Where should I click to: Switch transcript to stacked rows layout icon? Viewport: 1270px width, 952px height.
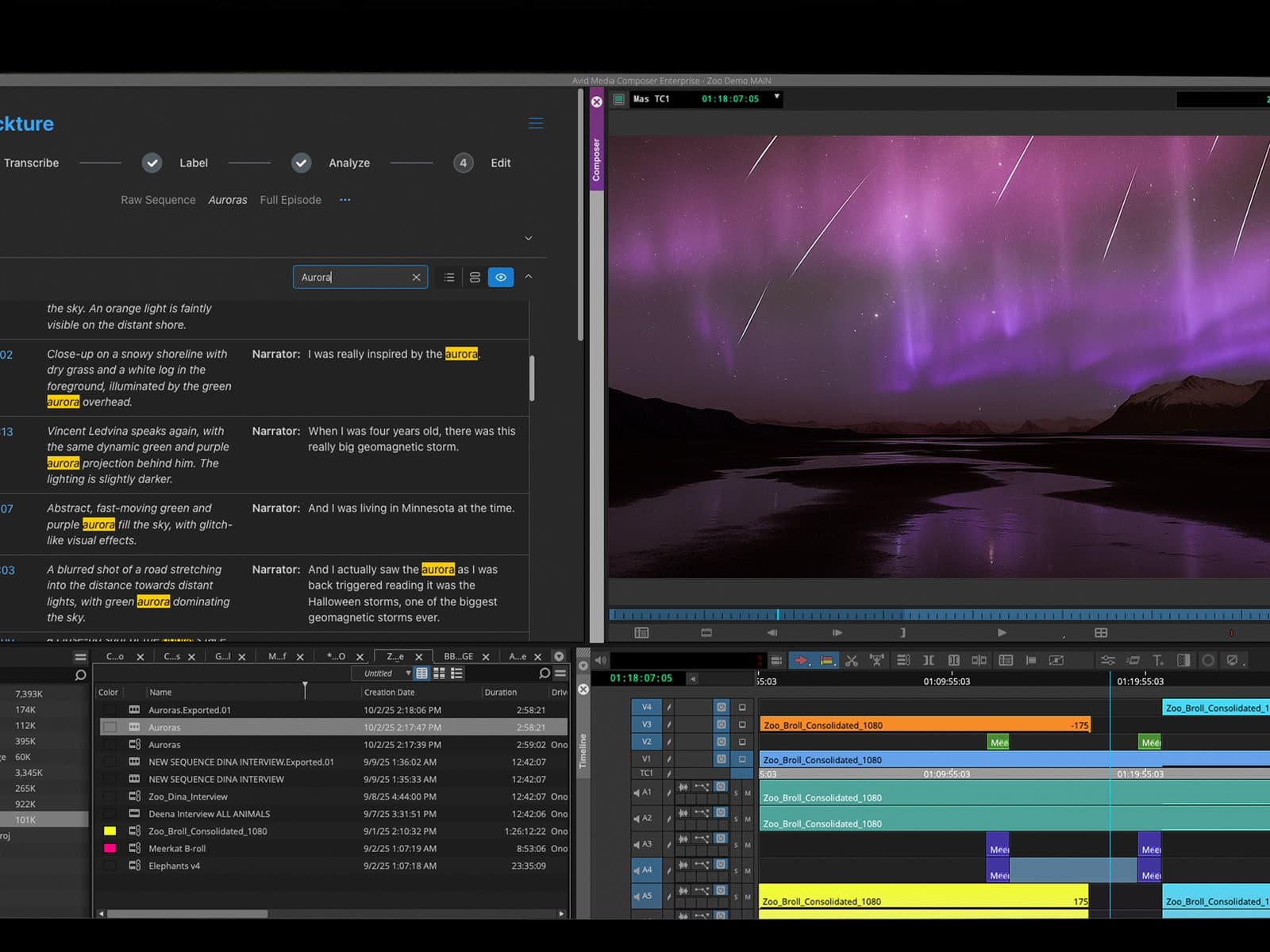point(475,277)
